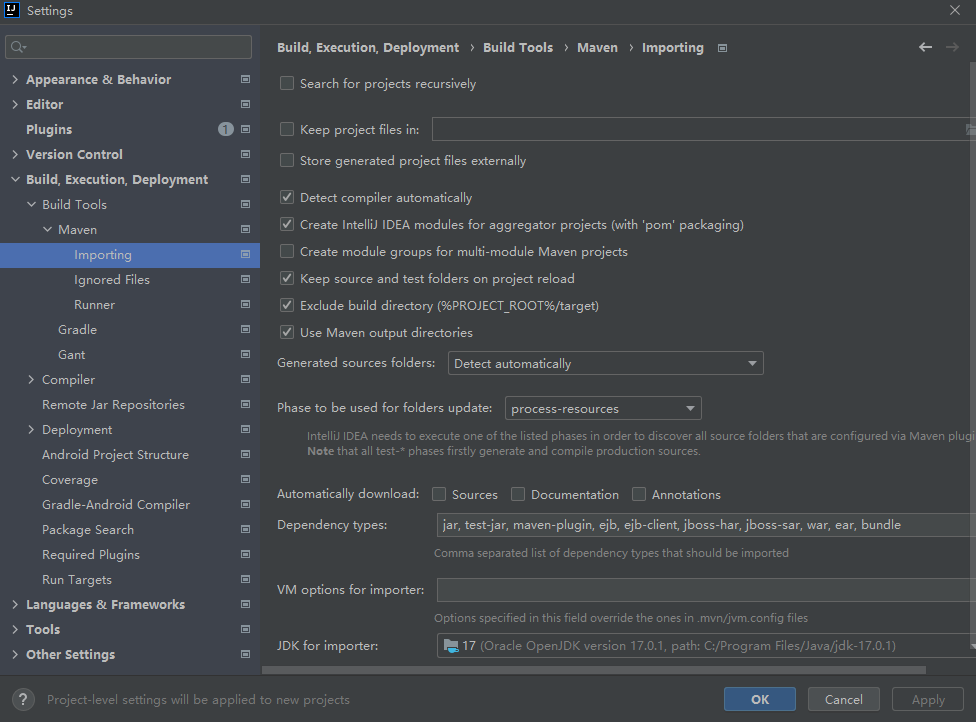Uncheck Detect compiler automatically
Image resolution: width=976 pixels, height=722 pixels.
[x=286, y=197]
